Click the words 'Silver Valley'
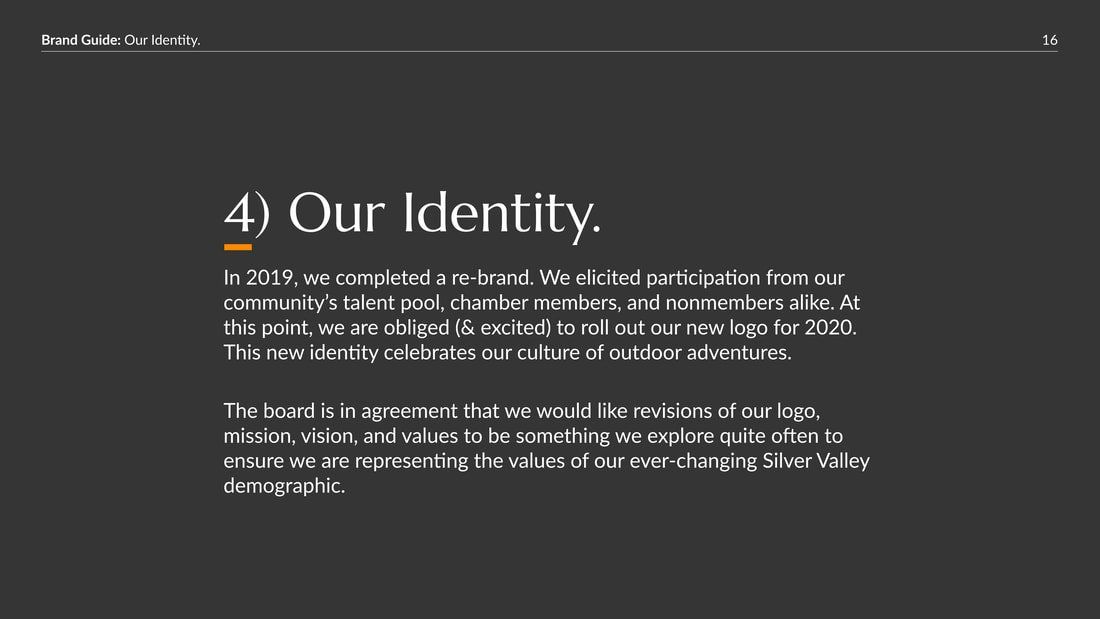This screenshot has width=1100, height=619. click(x=816, y=461)
